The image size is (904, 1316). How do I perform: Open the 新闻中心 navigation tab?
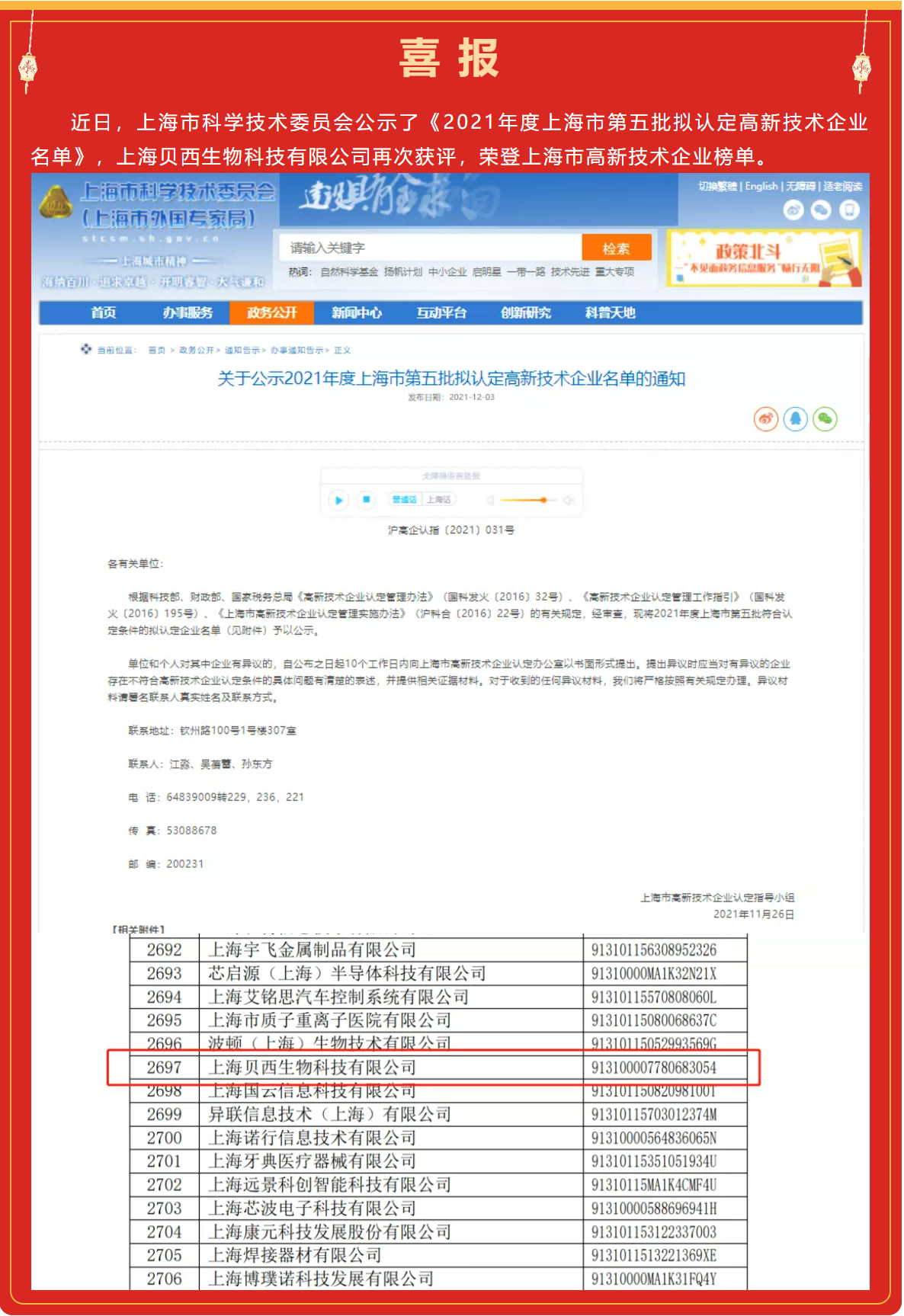click(x=357, y=312)
